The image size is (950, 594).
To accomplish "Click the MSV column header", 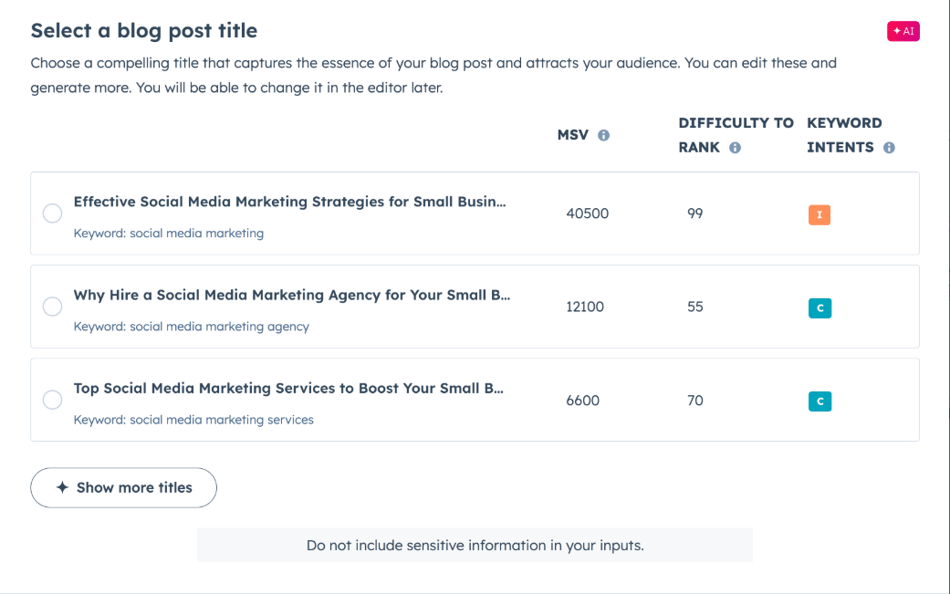I will point(573,135).
